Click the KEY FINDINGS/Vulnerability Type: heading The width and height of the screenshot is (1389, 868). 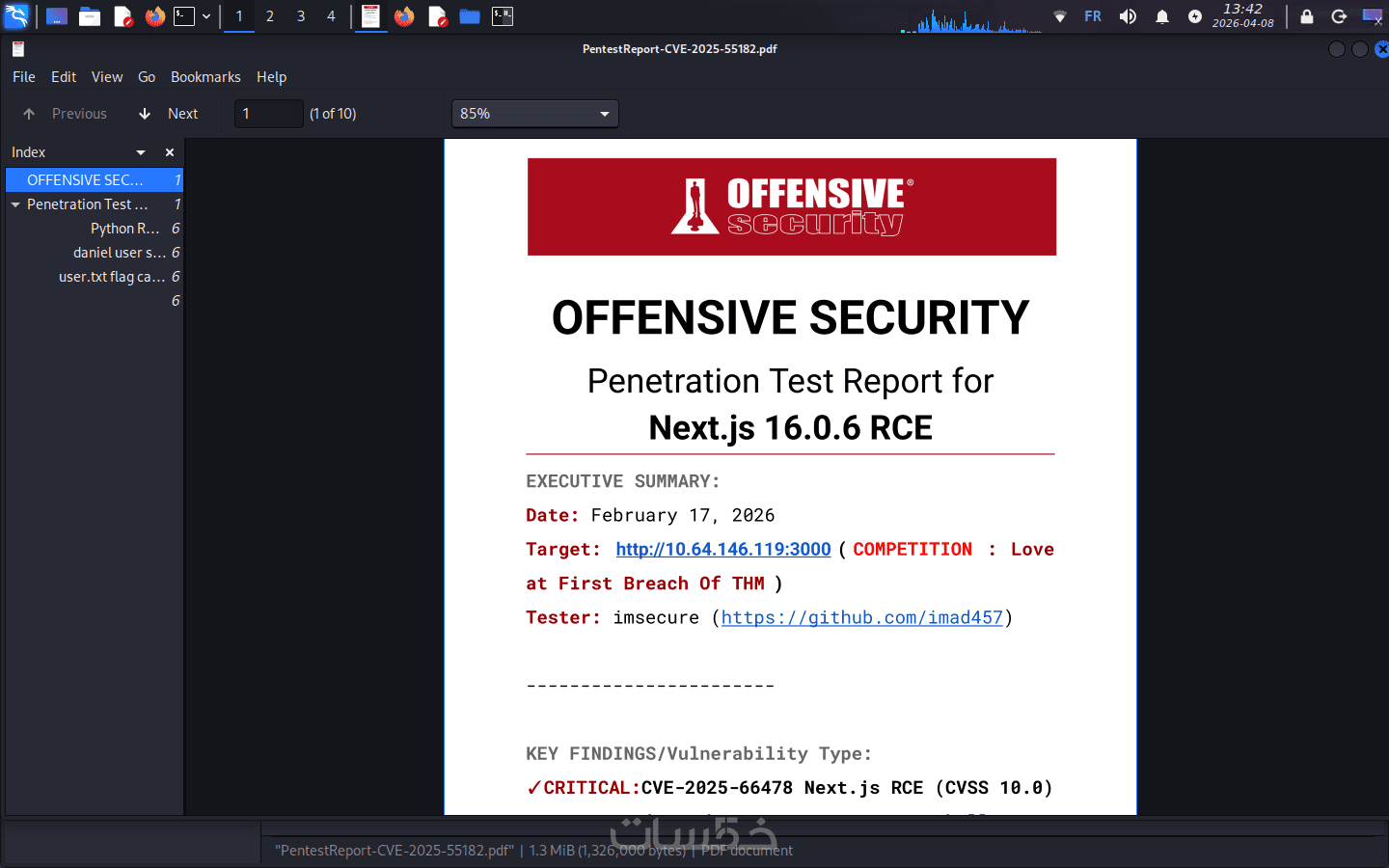pos(698,753)
